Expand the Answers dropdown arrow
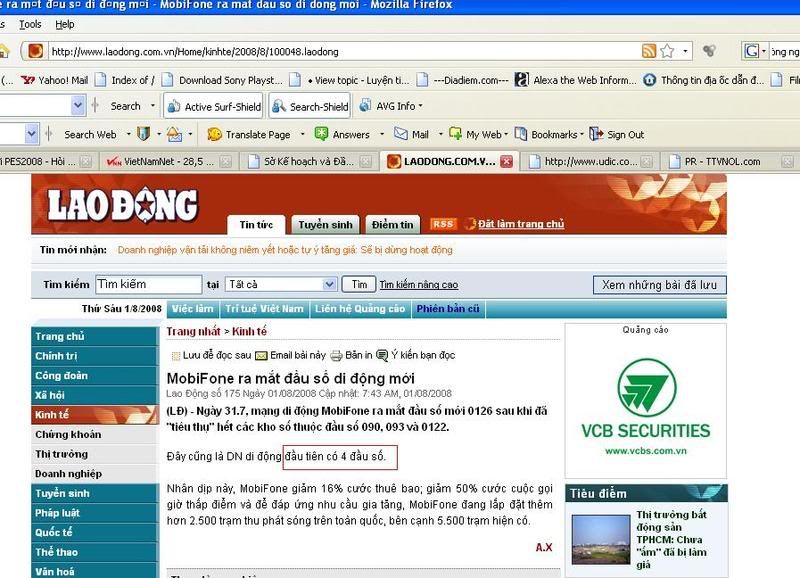800x578 pixels. 382,135
